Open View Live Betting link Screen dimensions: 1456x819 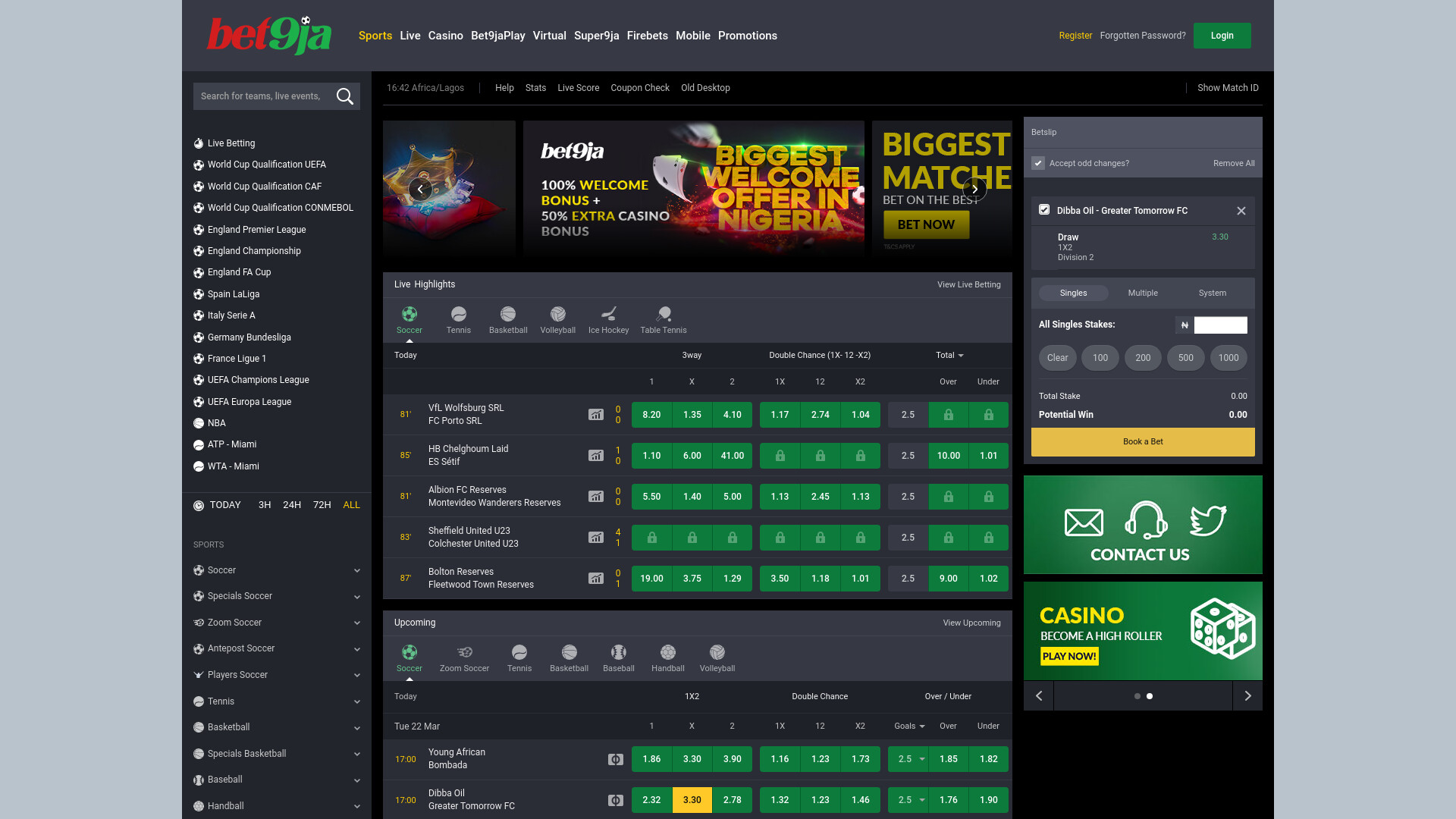[969, 284]
